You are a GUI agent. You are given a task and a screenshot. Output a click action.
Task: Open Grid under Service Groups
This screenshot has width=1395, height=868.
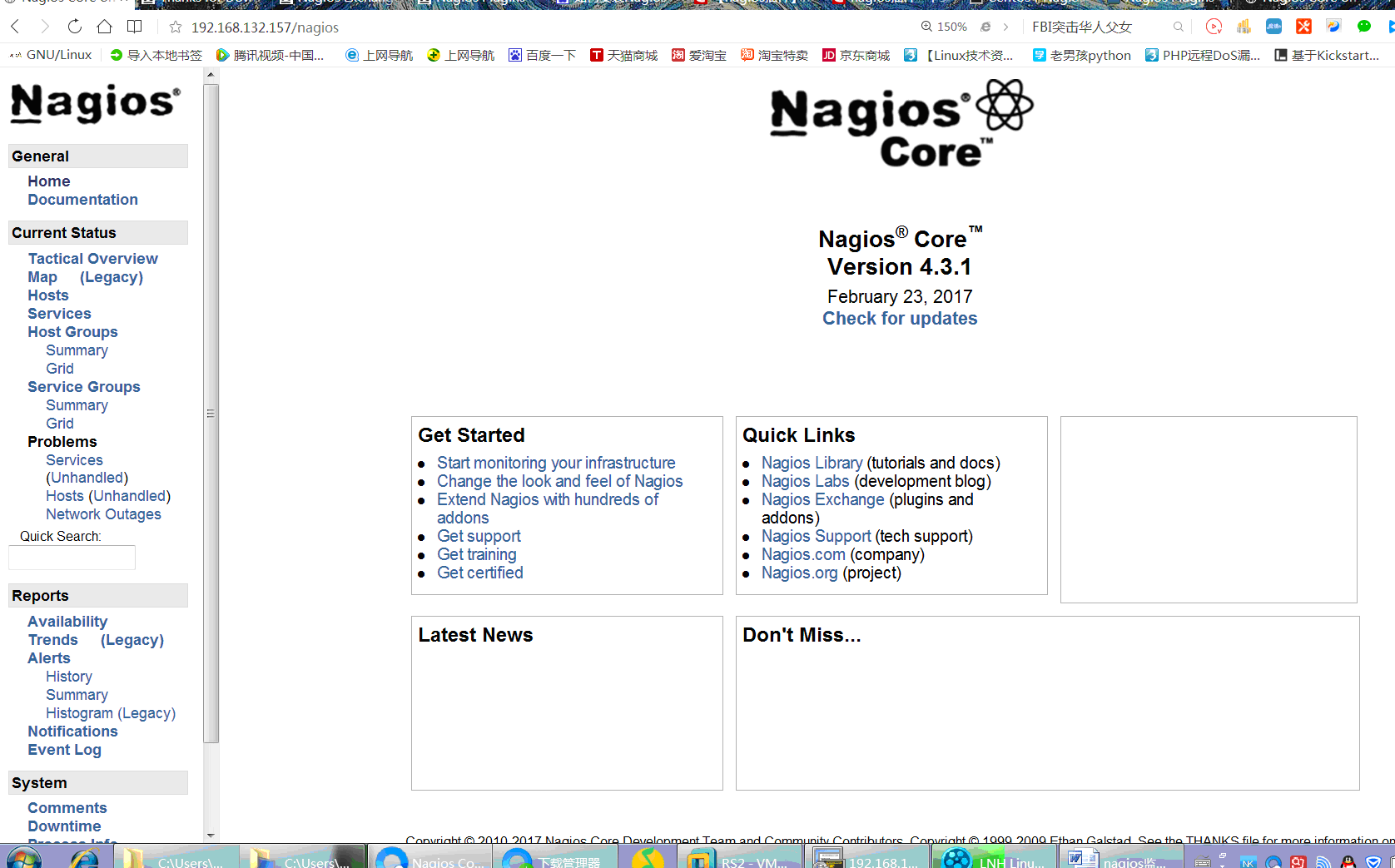click(x=60, y=424)
